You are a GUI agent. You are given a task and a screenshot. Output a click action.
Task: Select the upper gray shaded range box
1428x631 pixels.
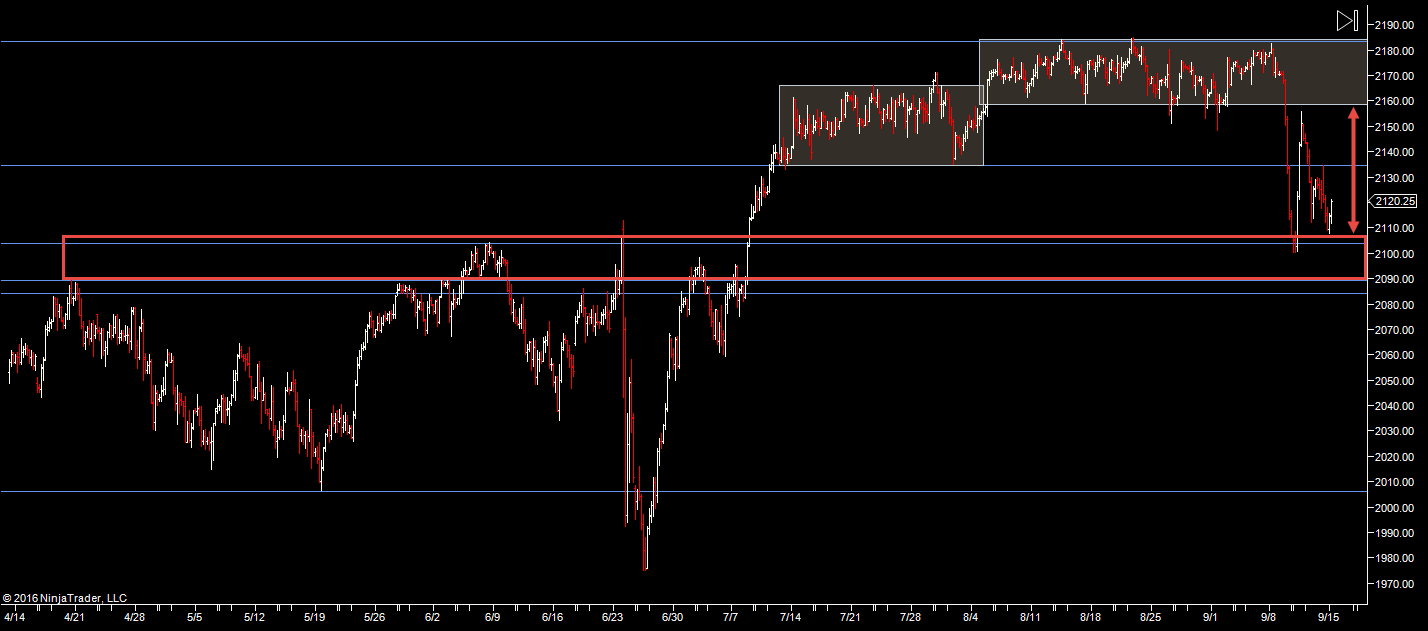pos(1170,72)
